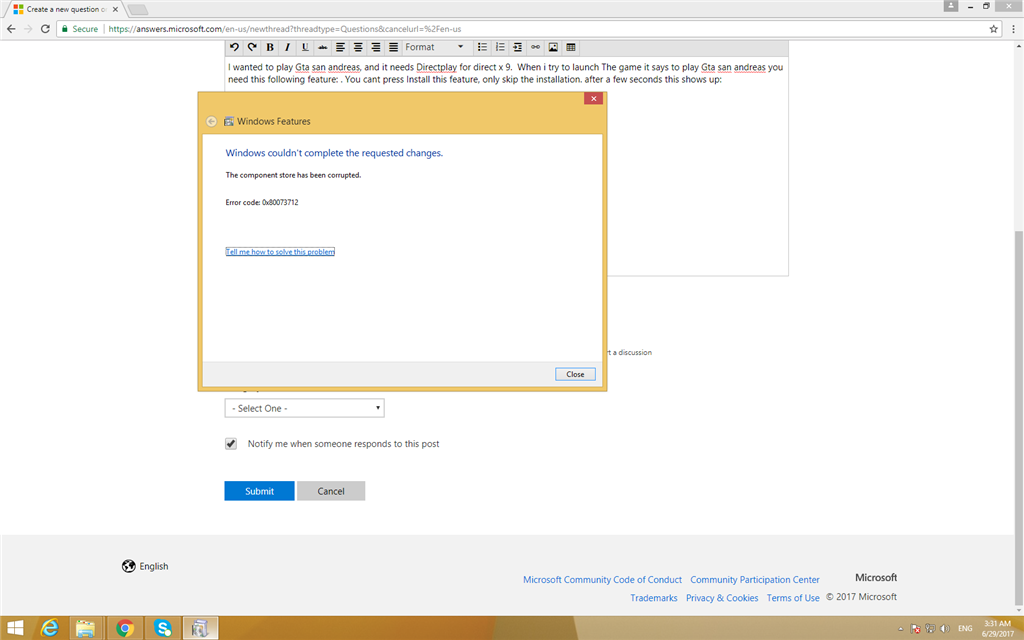This screenshot has width=1024, height=640.
Task: Toggle italic formatting in the editor
Action: coord(287,47)
